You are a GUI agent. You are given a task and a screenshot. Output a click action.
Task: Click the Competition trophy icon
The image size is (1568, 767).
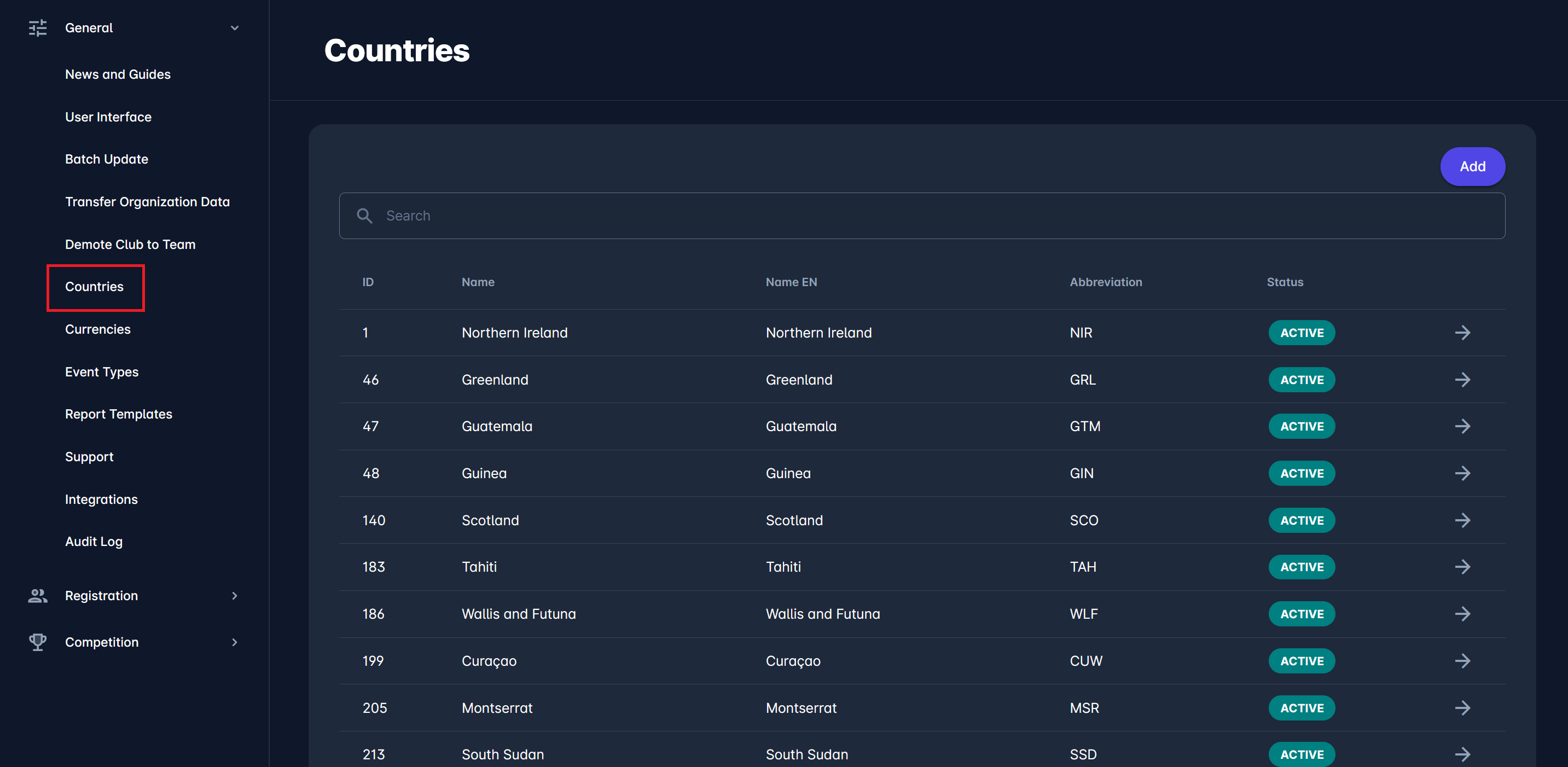click(38, 642)
